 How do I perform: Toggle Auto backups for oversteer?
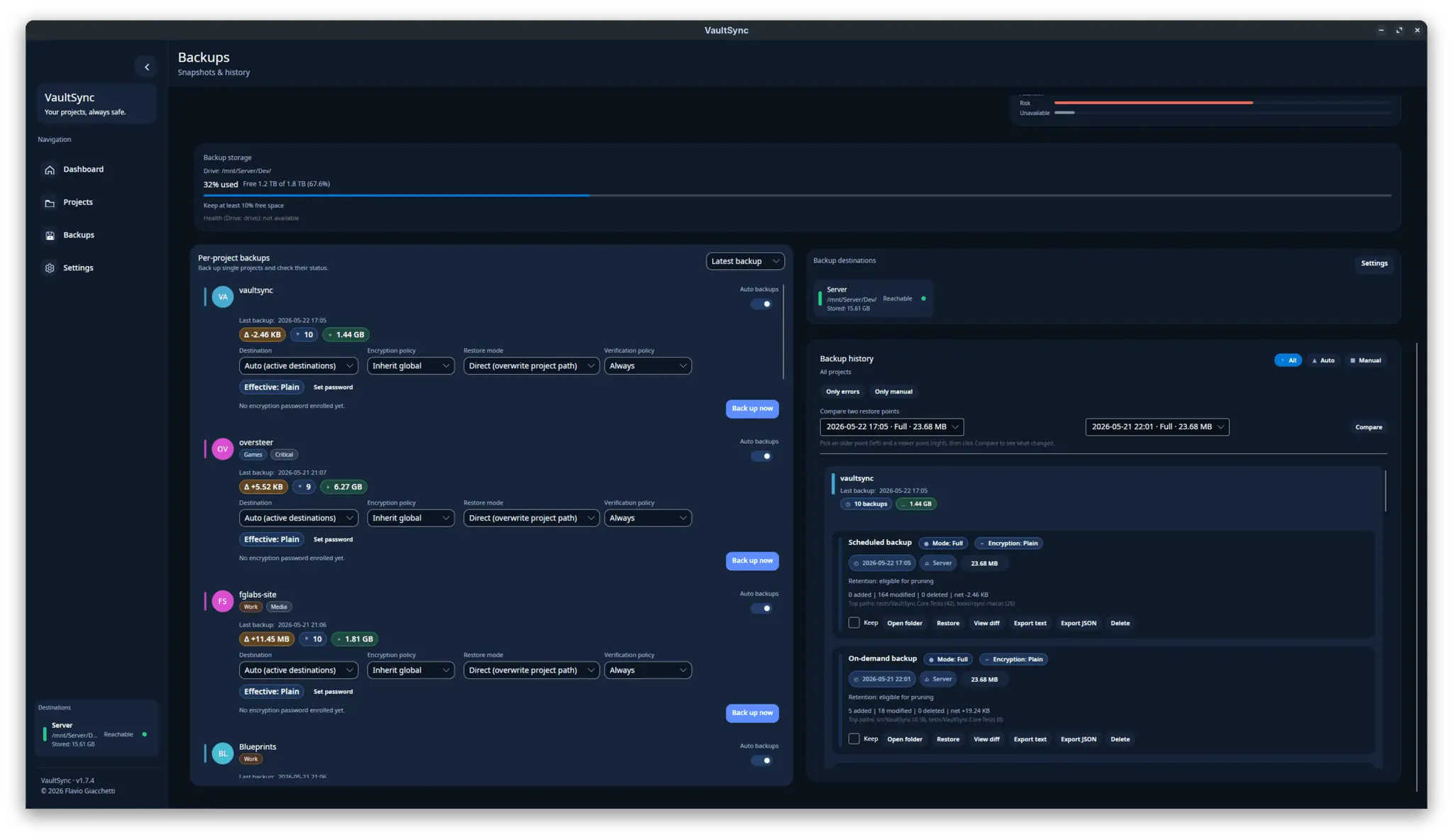761,456
